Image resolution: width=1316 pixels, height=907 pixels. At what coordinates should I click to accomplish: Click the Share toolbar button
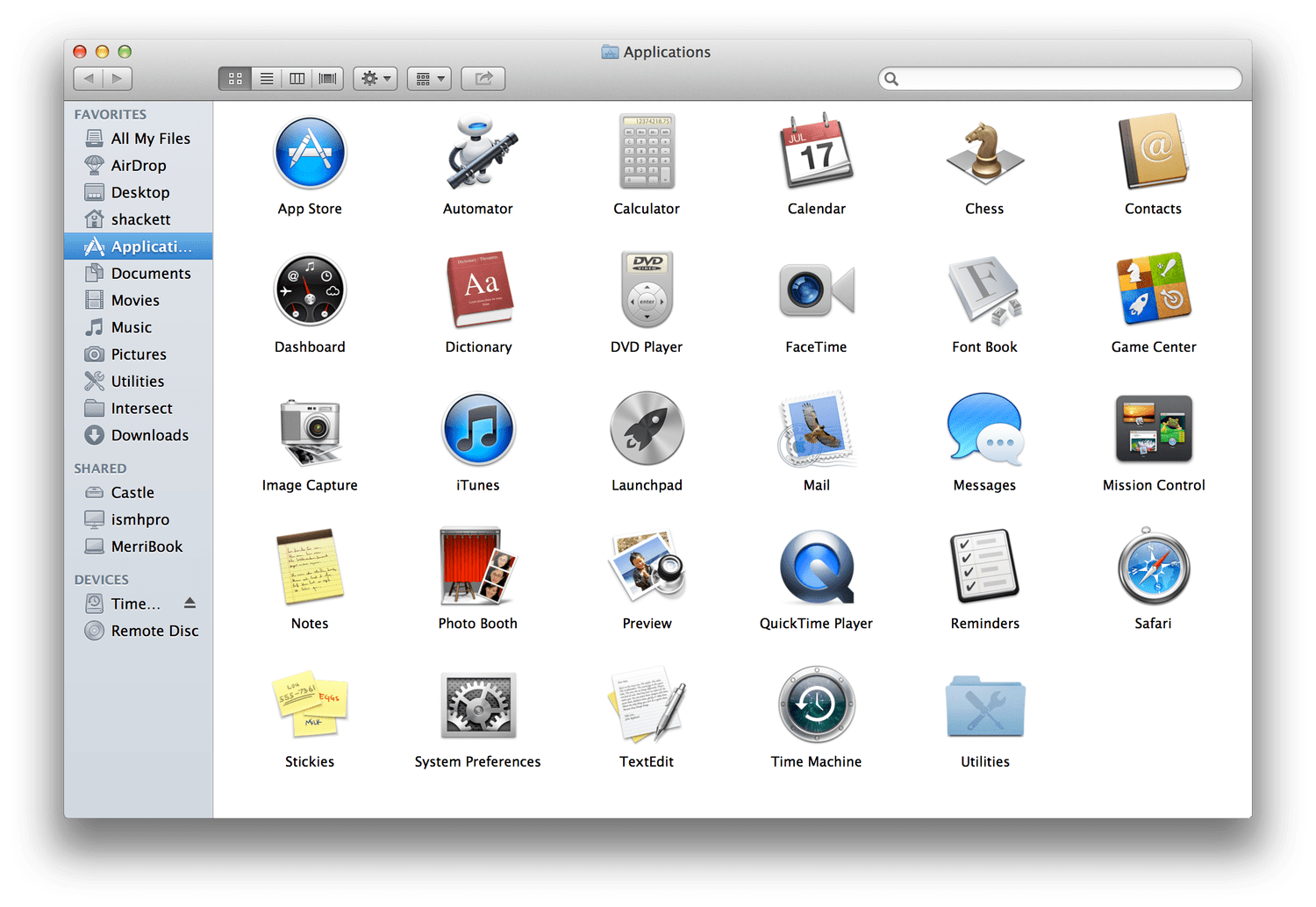click(x=483, y=79)
